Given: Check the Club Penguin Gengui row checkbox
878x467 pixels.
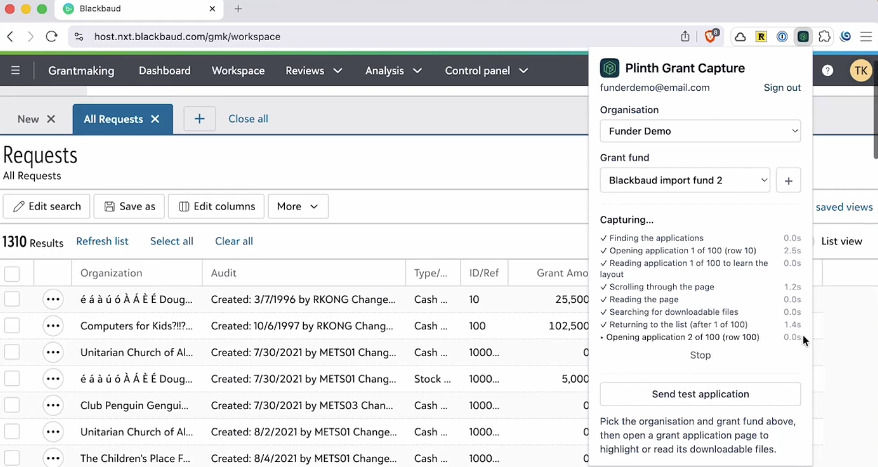Looking at the screenshot, I should 12,405.
